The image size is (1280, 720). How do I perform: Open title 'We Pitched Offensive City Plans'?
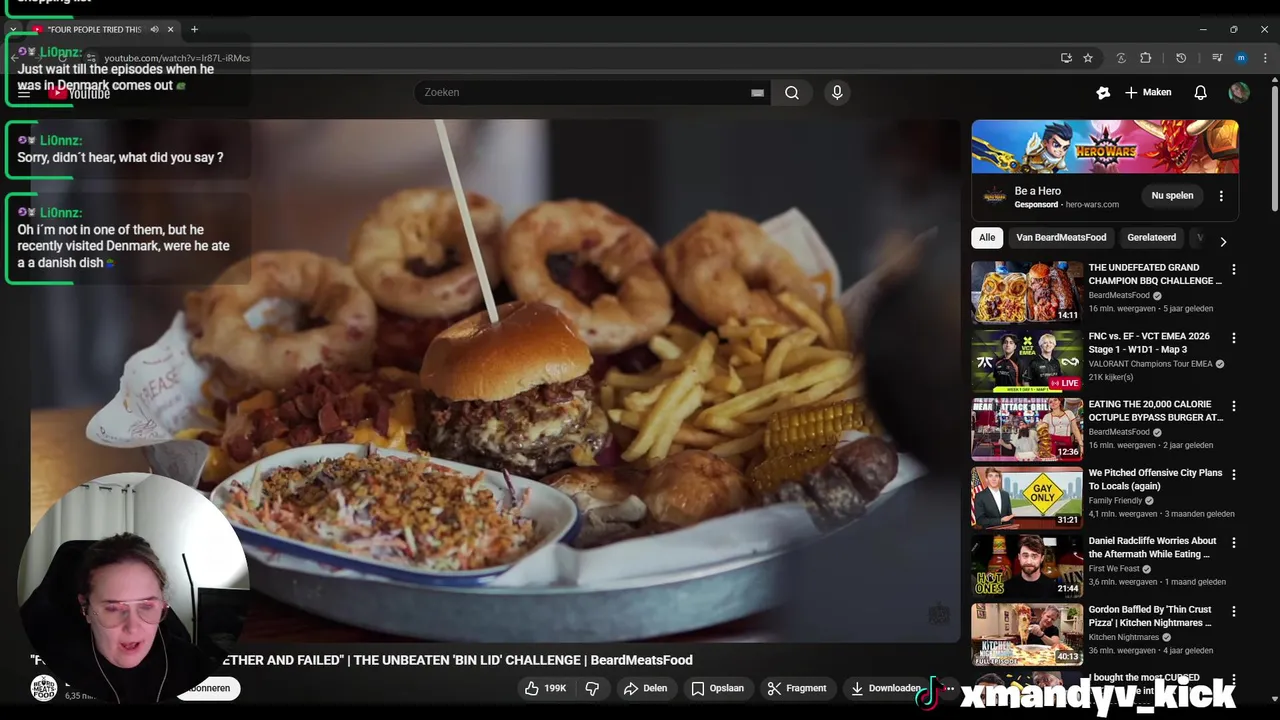tap(1155, 479)
